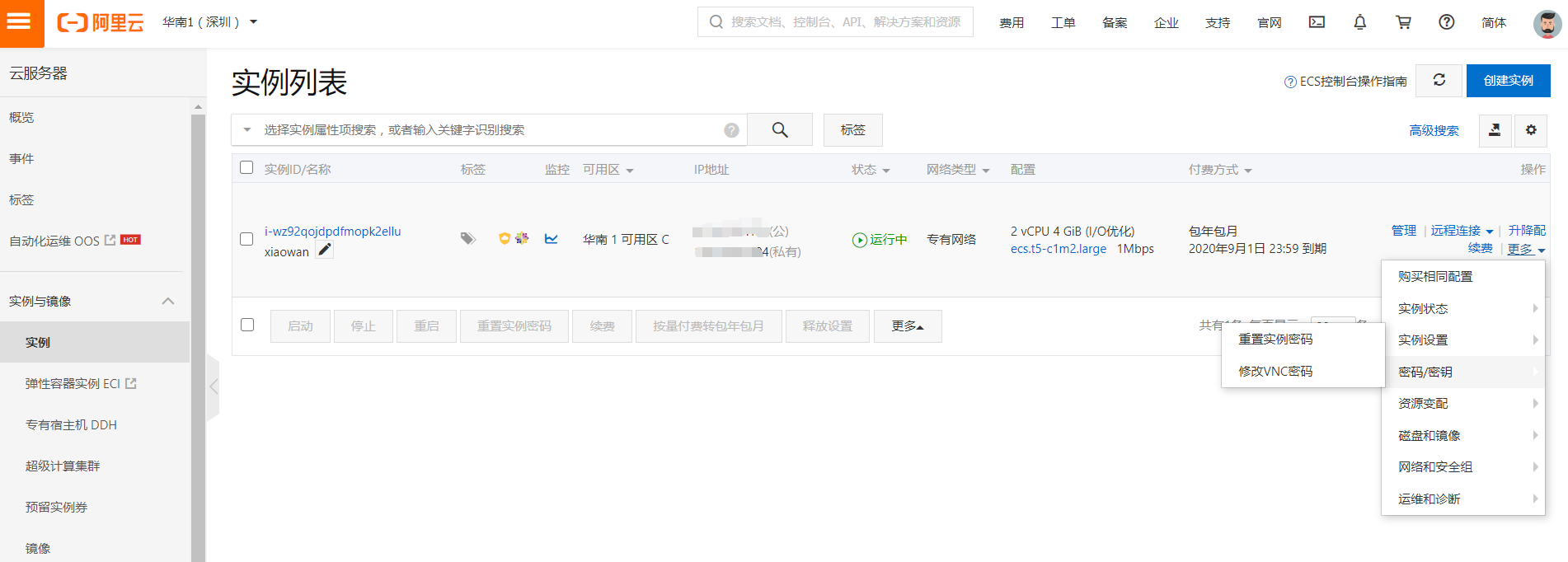The image size is (1568, 562).
Task: Click the Alibaba Cloud logo
Action: click(101, 22)
